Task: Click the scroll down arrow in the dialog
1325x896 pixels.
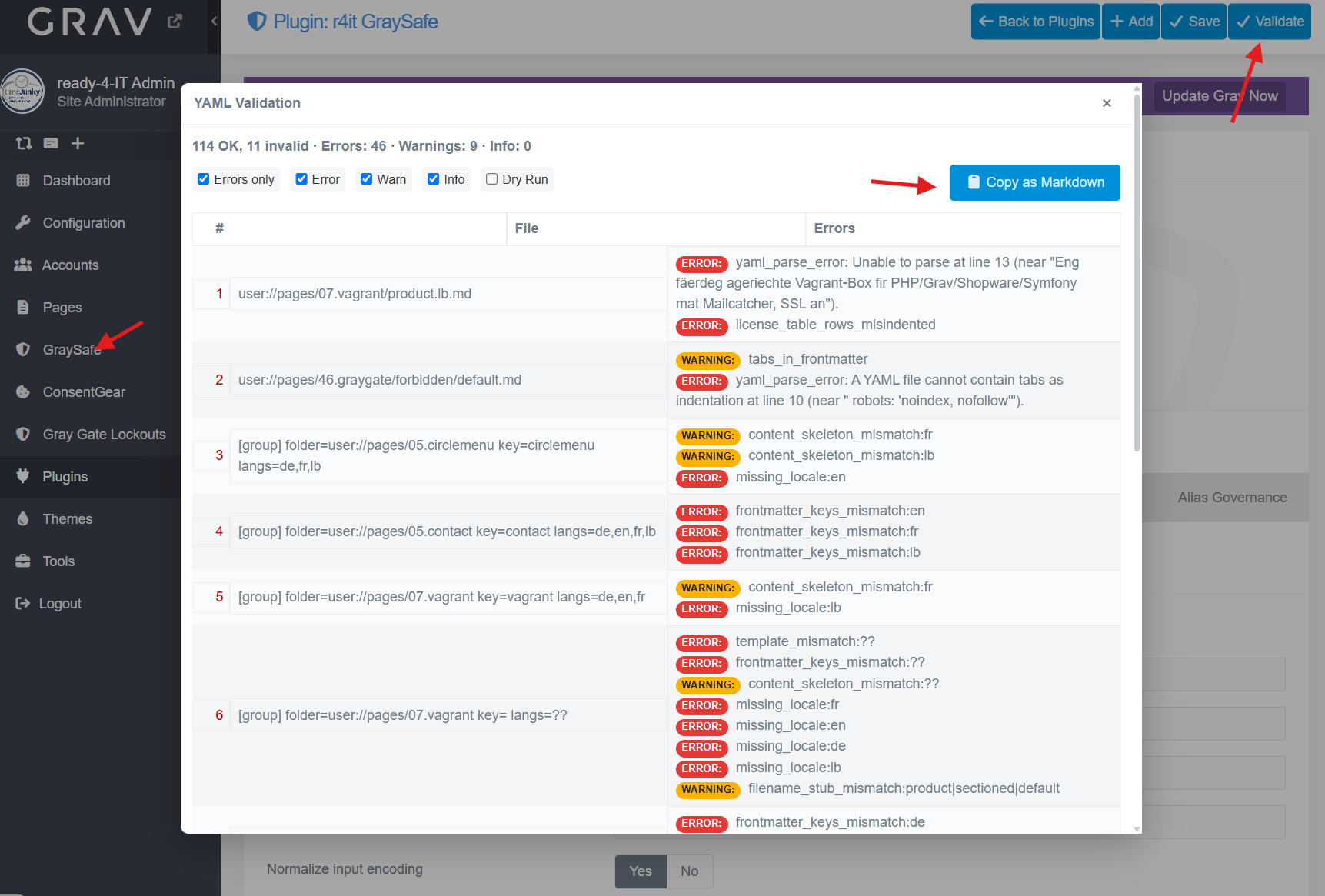Action: coord(1137,828)
